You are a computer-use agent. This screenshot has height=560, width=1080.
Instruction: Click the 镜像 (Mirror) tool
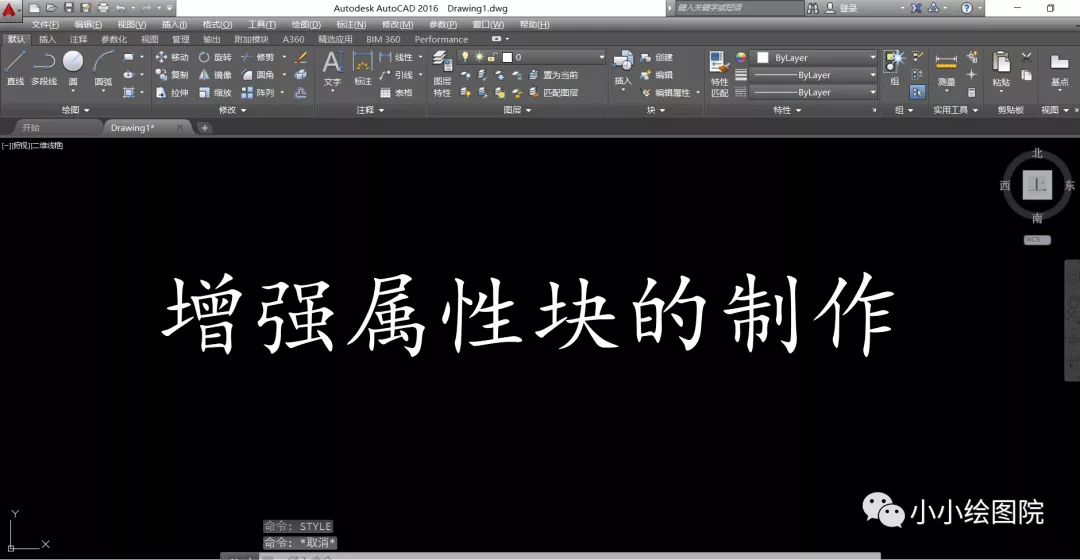[215, 74]
